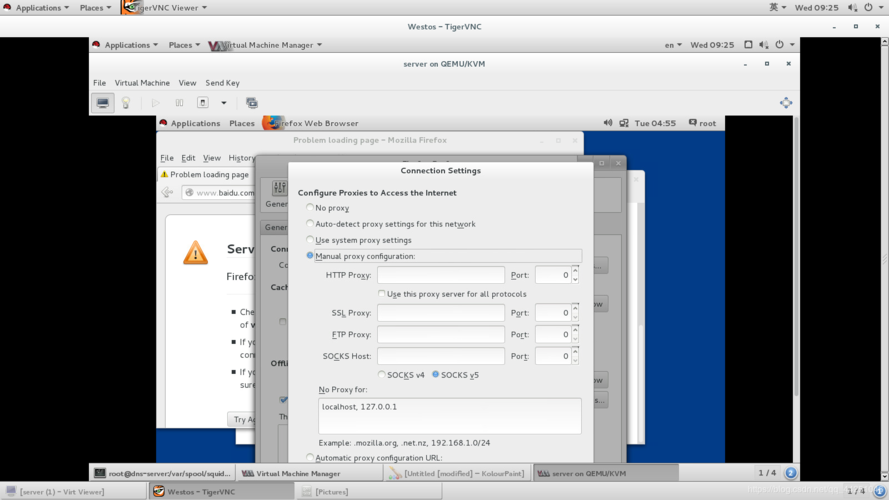Click the VM snapshots toolbar icon
Screen dimensions: 889x500
[252, 103]
